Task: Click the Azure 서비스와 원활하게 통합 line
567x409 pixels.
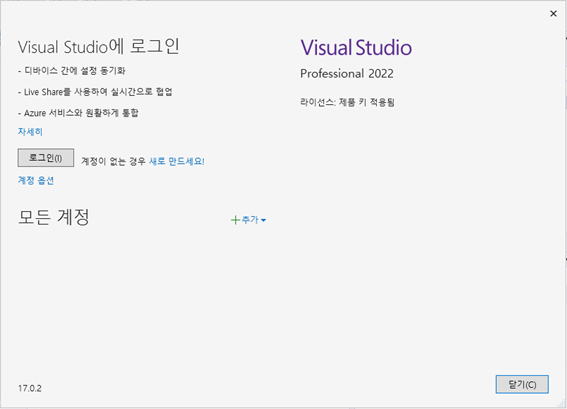Action: click(78, 113)
